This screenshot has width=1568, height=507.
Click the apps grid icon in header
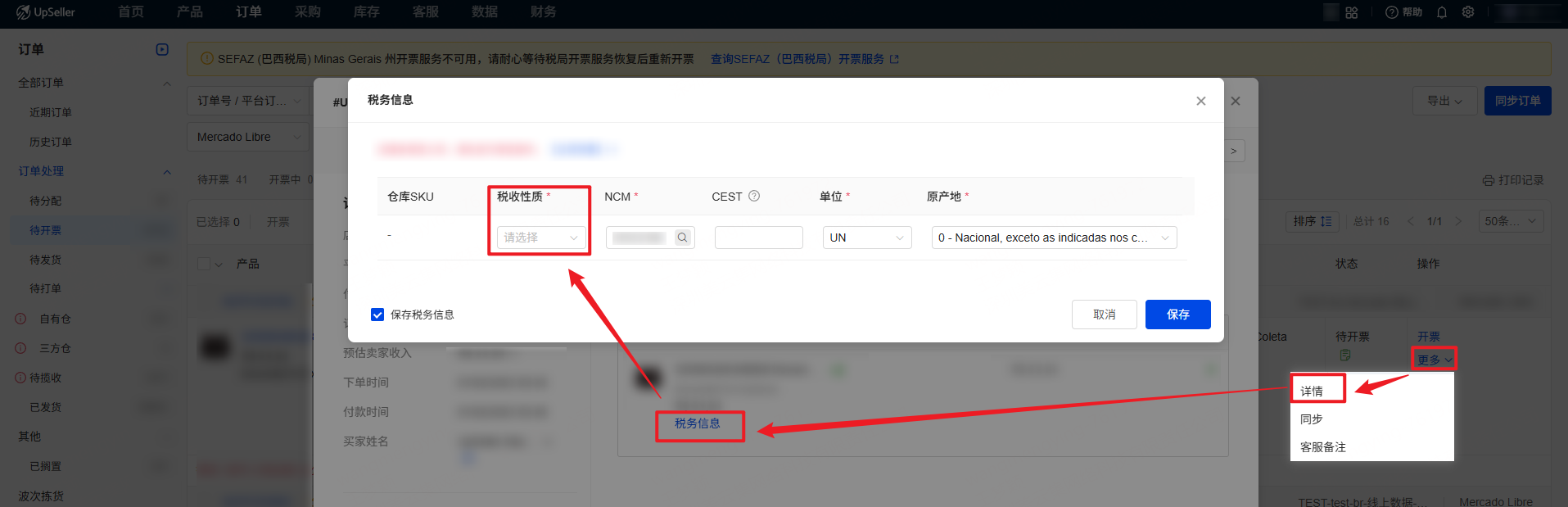1352,12
